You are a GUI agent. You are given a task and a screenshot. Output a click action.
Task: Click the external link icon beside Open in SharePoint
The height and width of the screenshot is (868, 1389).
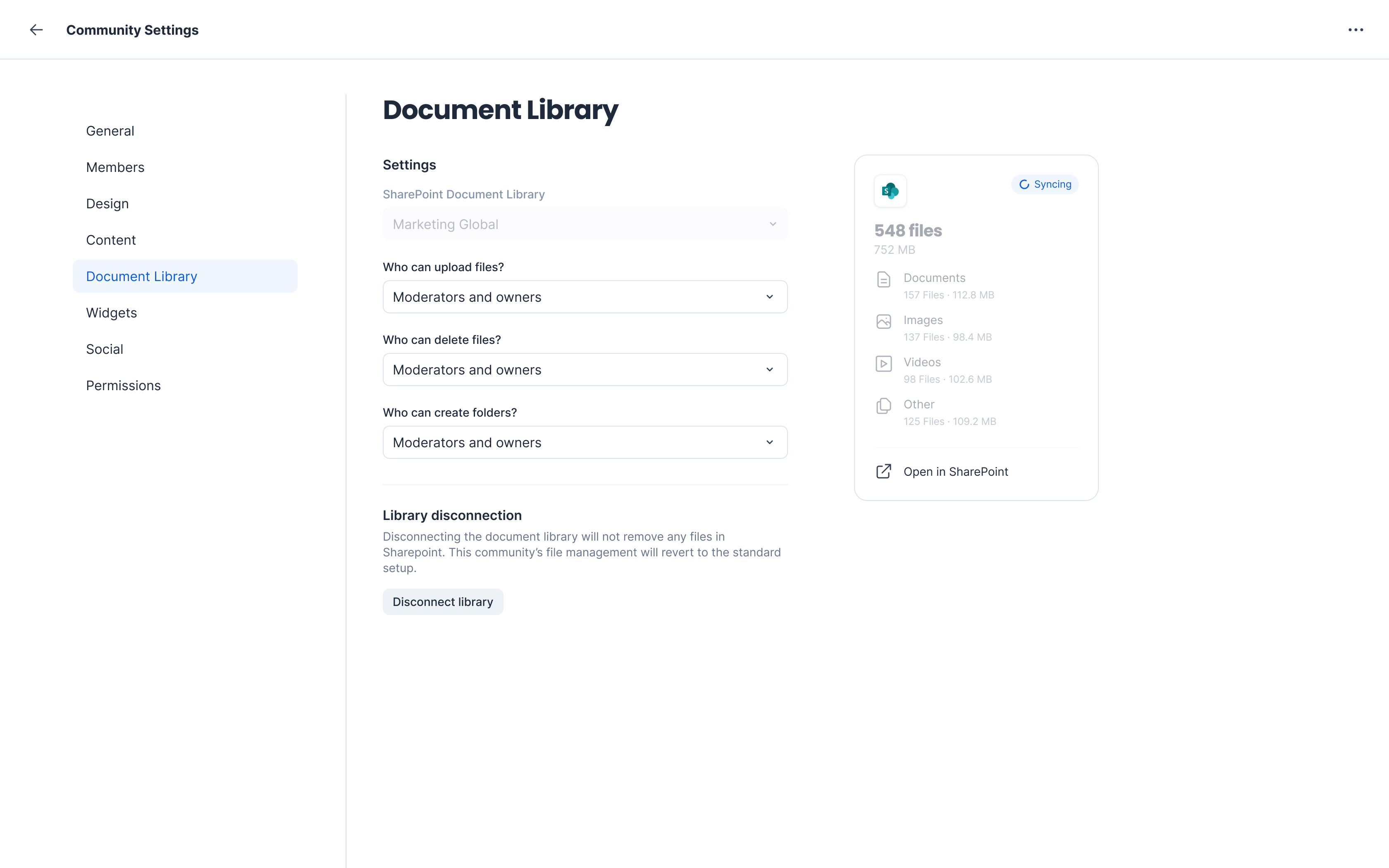883,471
